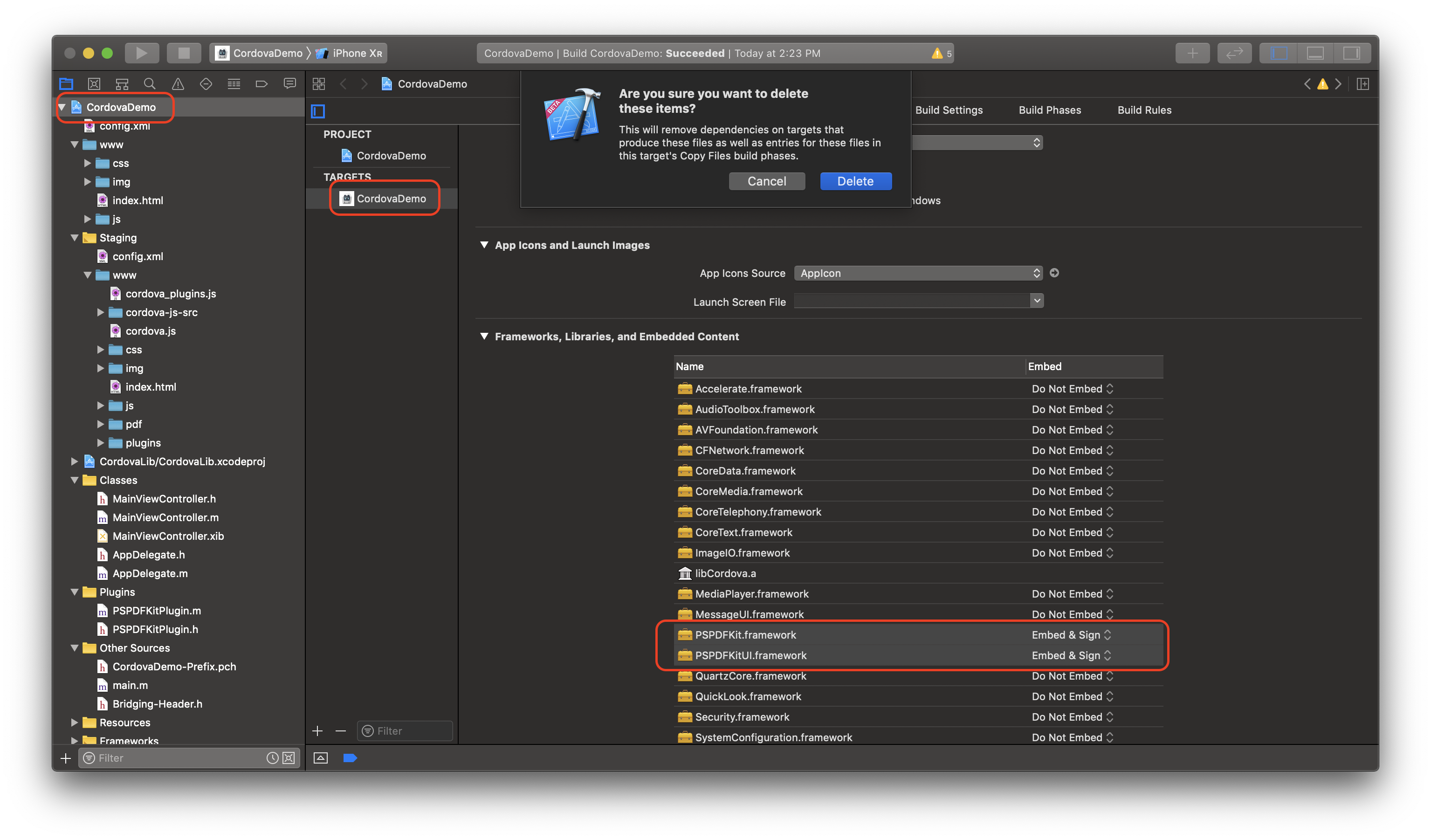The image size is (1431, 840).
Task: Open the Find navigator magnifier icon
Action: (x=149, y=84)
